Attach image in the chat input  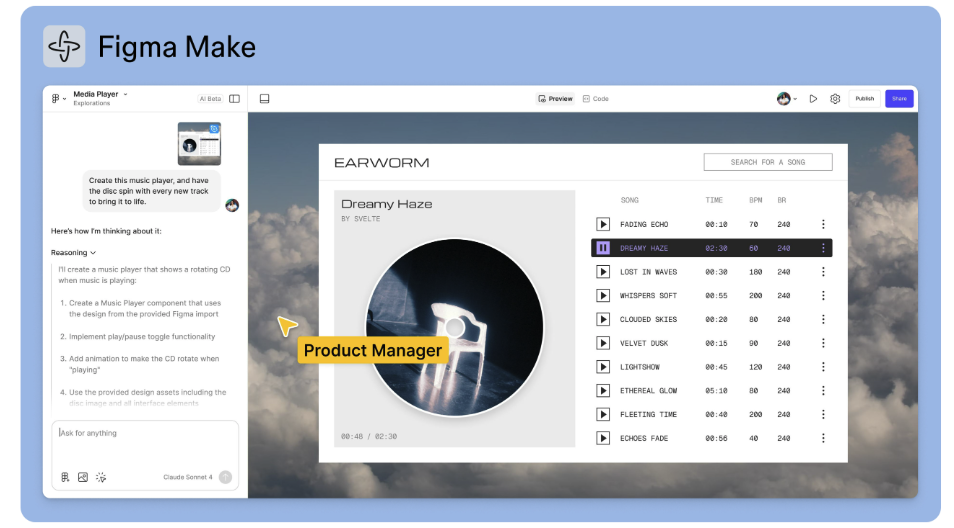point(83,478)
